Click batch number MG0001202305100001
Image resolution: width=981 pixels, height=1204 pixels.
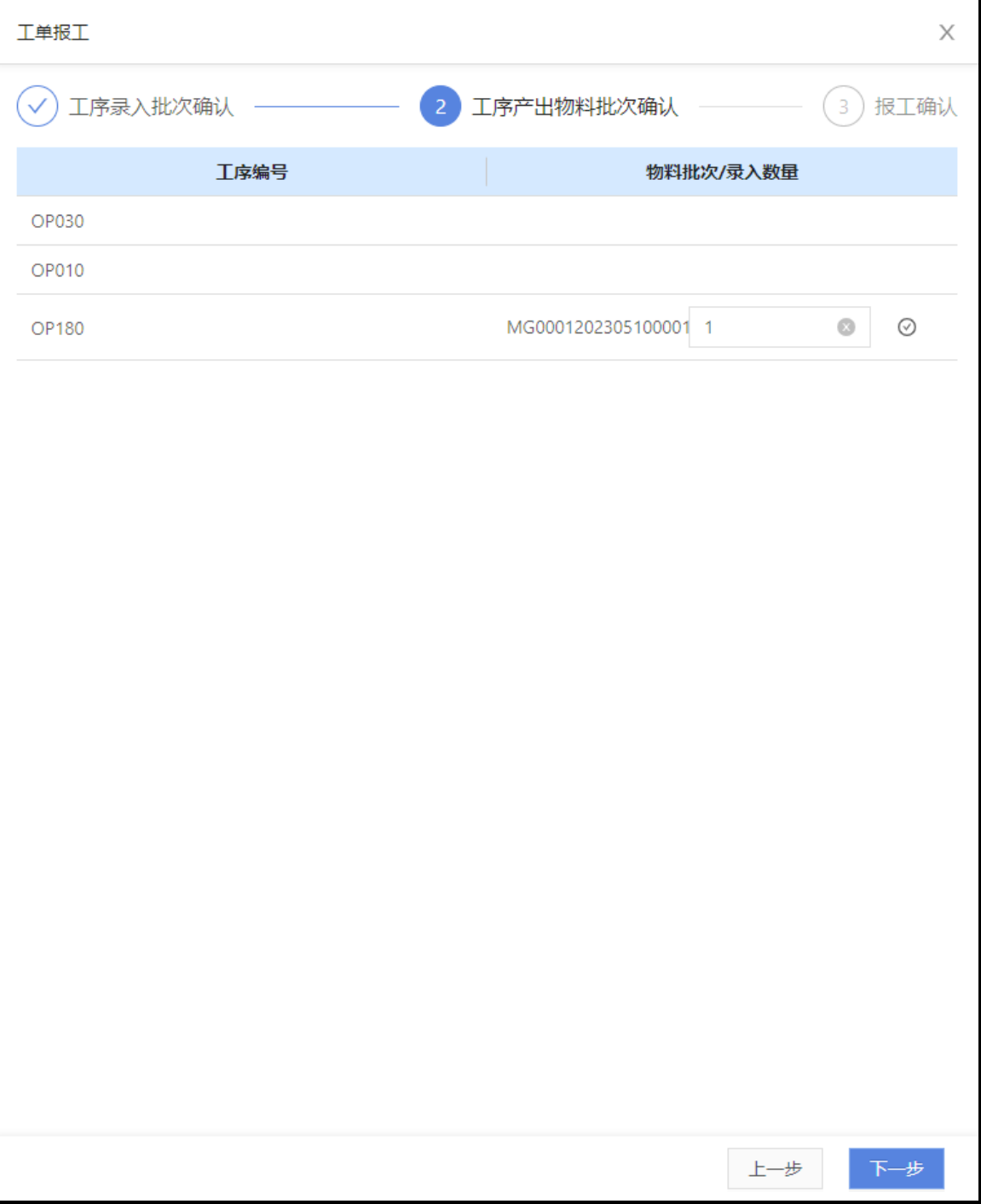pyautogui.click(x=597, y=327)
